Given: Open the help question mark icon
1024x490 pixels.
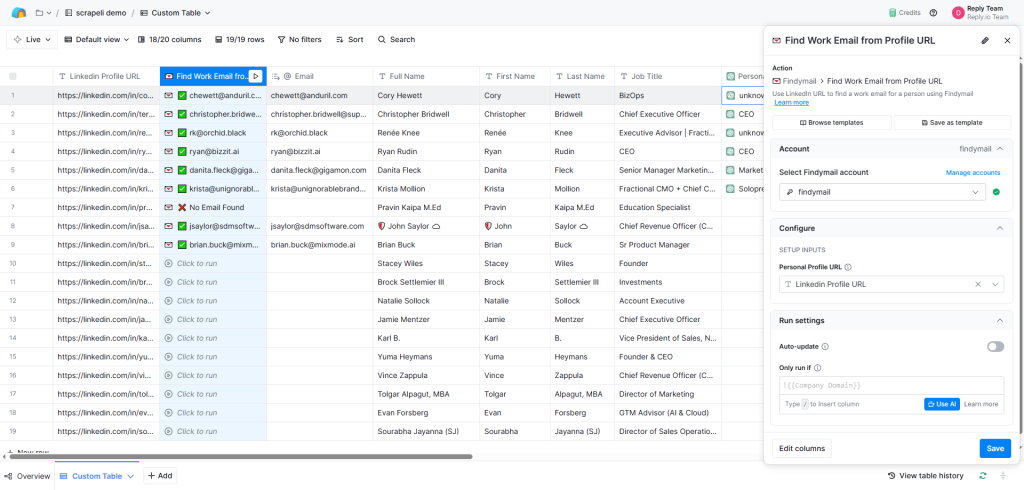Looking at the screenshot, I should [x=933, y=12].
